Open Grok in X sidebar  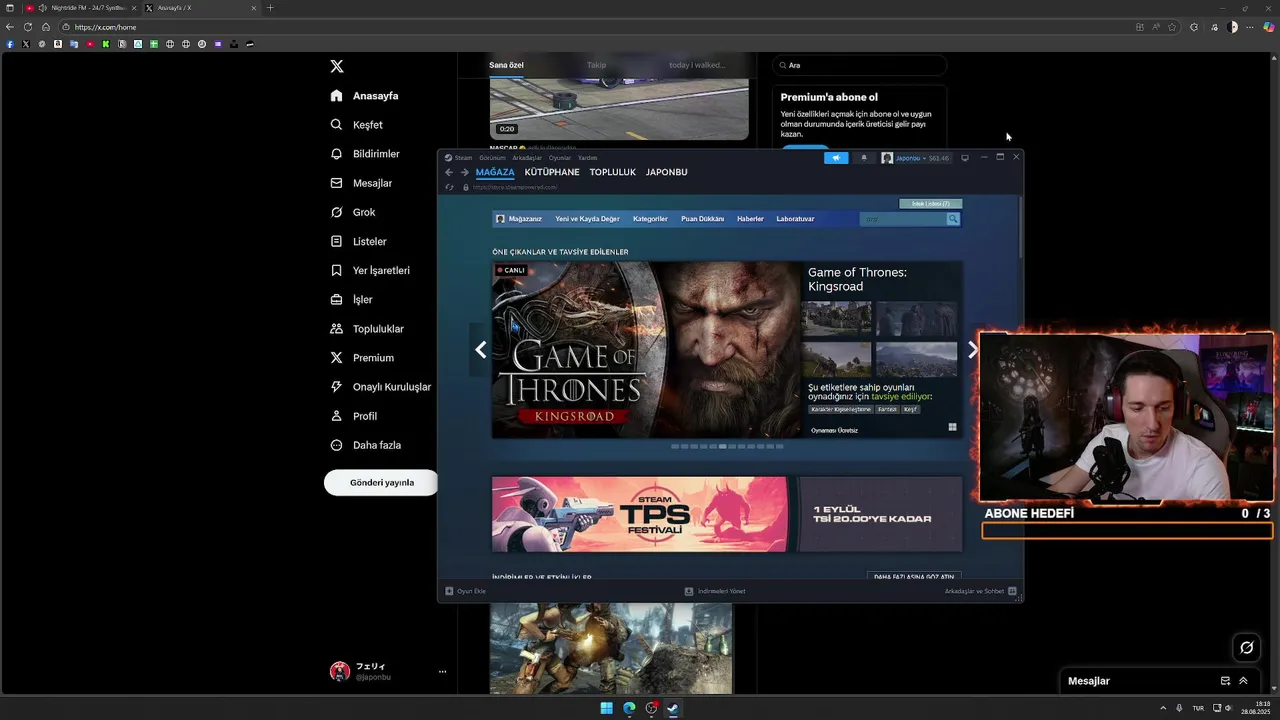coord(353,212)
